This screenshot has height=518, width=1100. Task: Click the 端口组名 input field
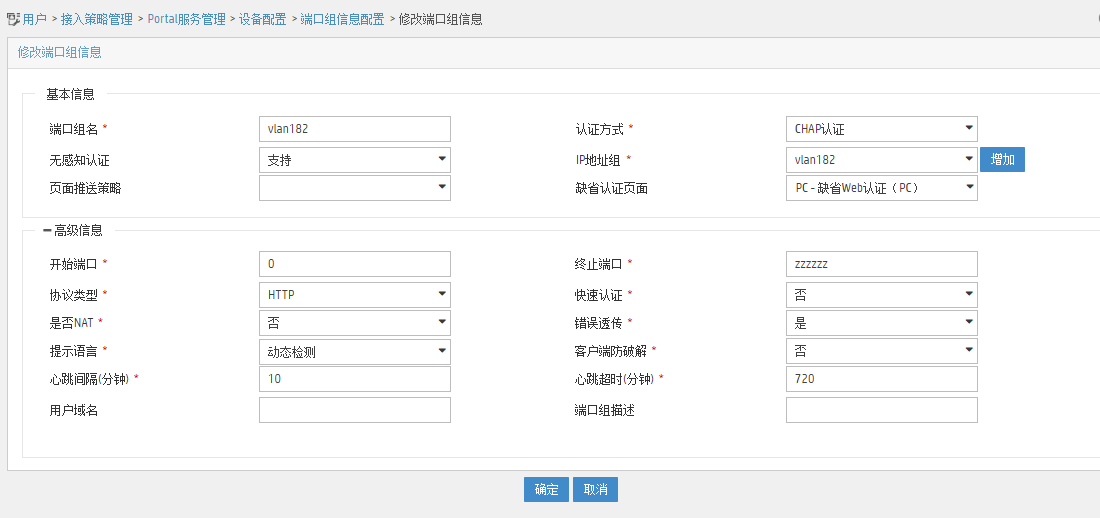(x=354, y=129)
